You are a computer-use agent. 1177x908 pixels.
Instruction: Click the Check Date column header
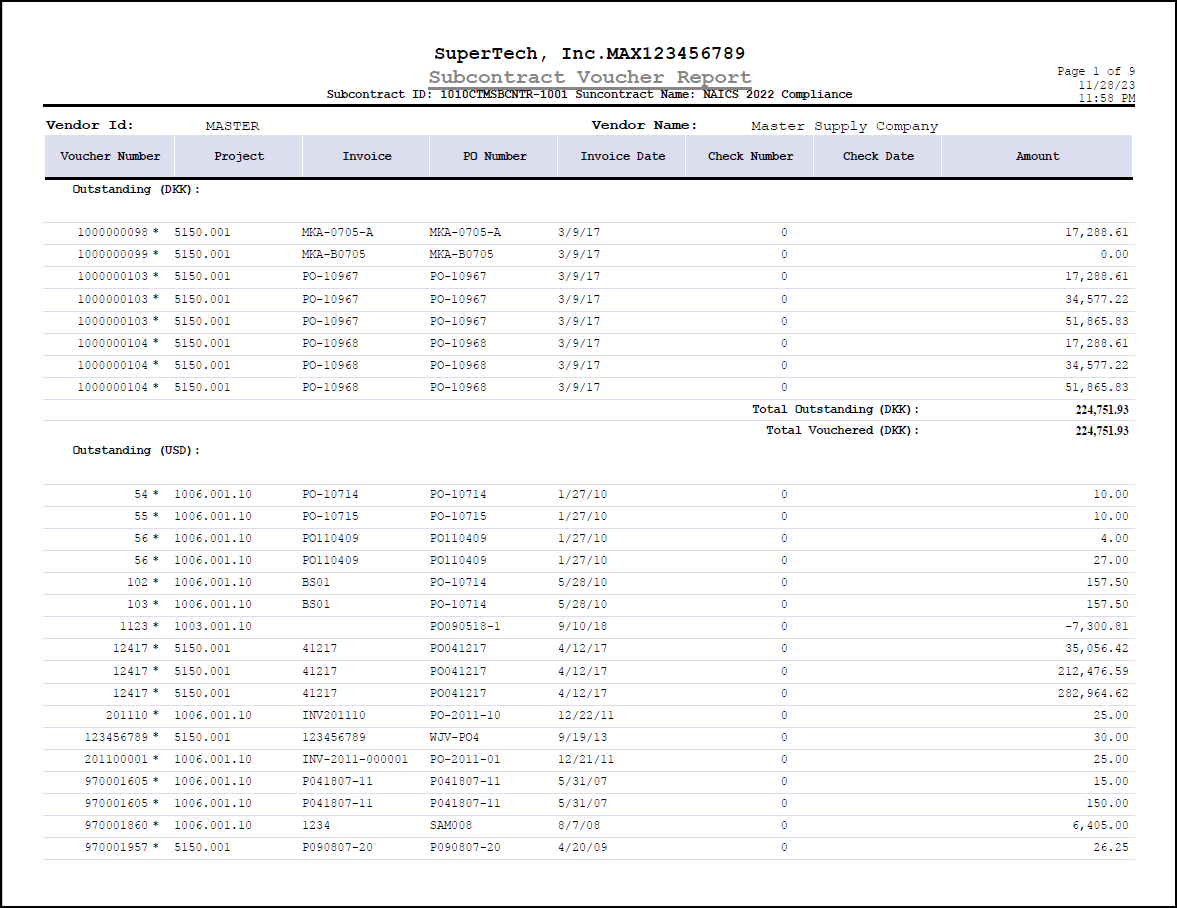tap(878, 156)
